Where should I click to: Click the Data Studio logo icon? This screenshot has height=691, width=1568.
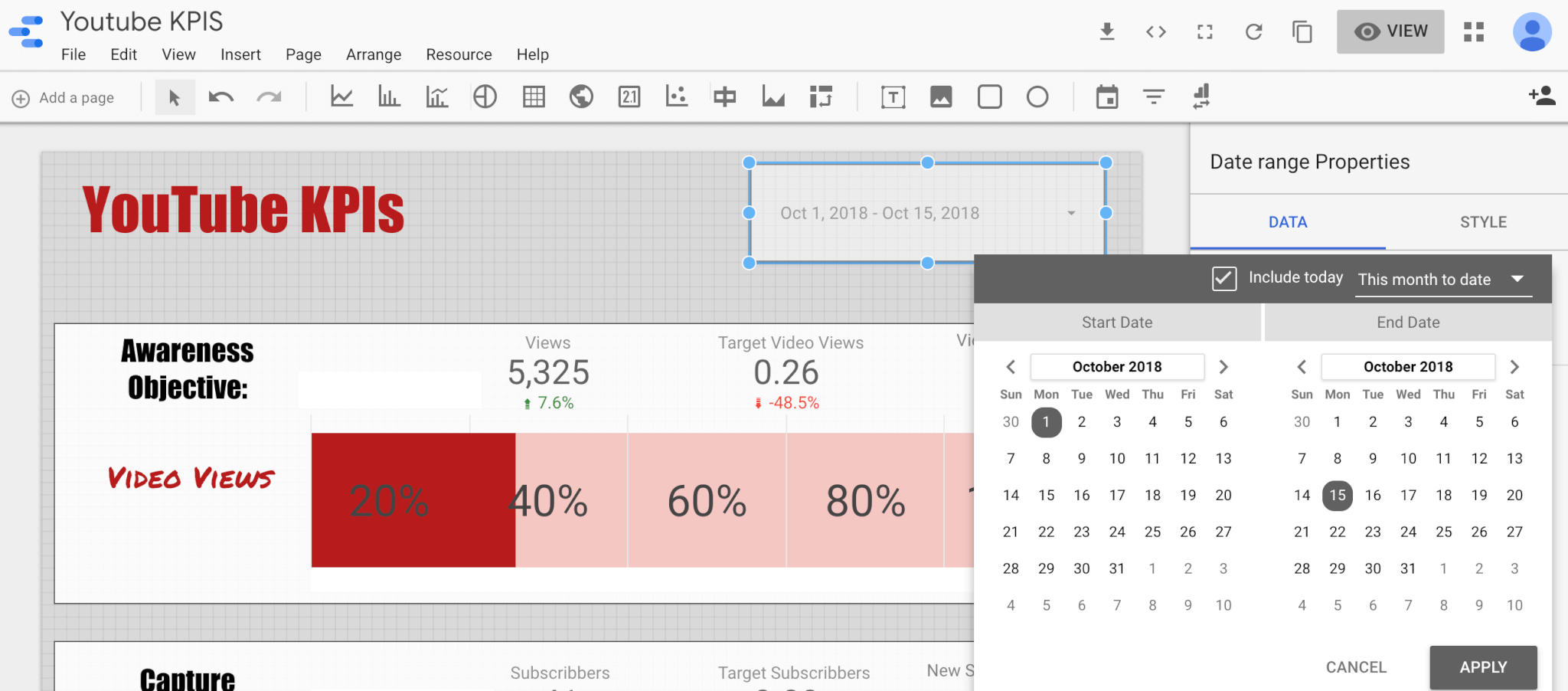coord(27,31)
